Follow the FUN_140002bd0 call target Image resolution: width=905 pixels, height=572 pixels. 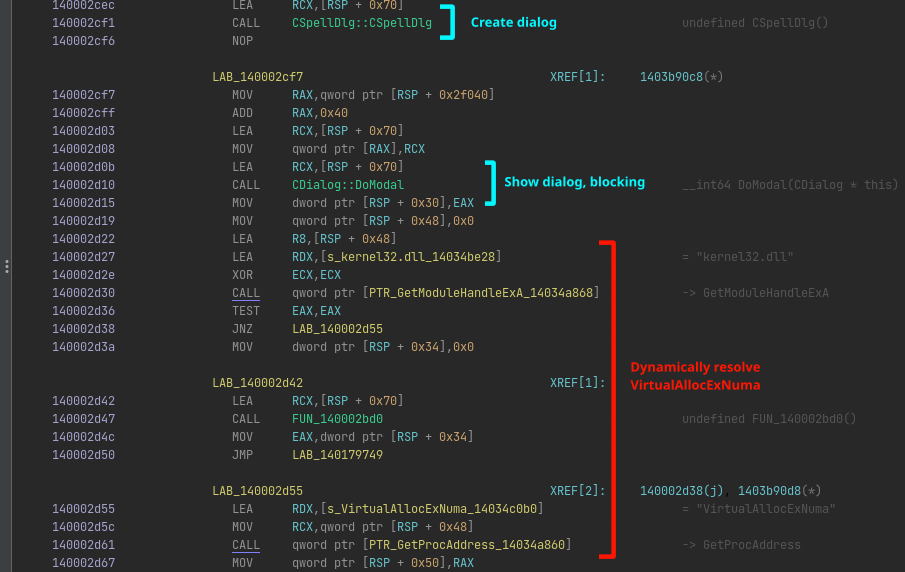point(338,419)
